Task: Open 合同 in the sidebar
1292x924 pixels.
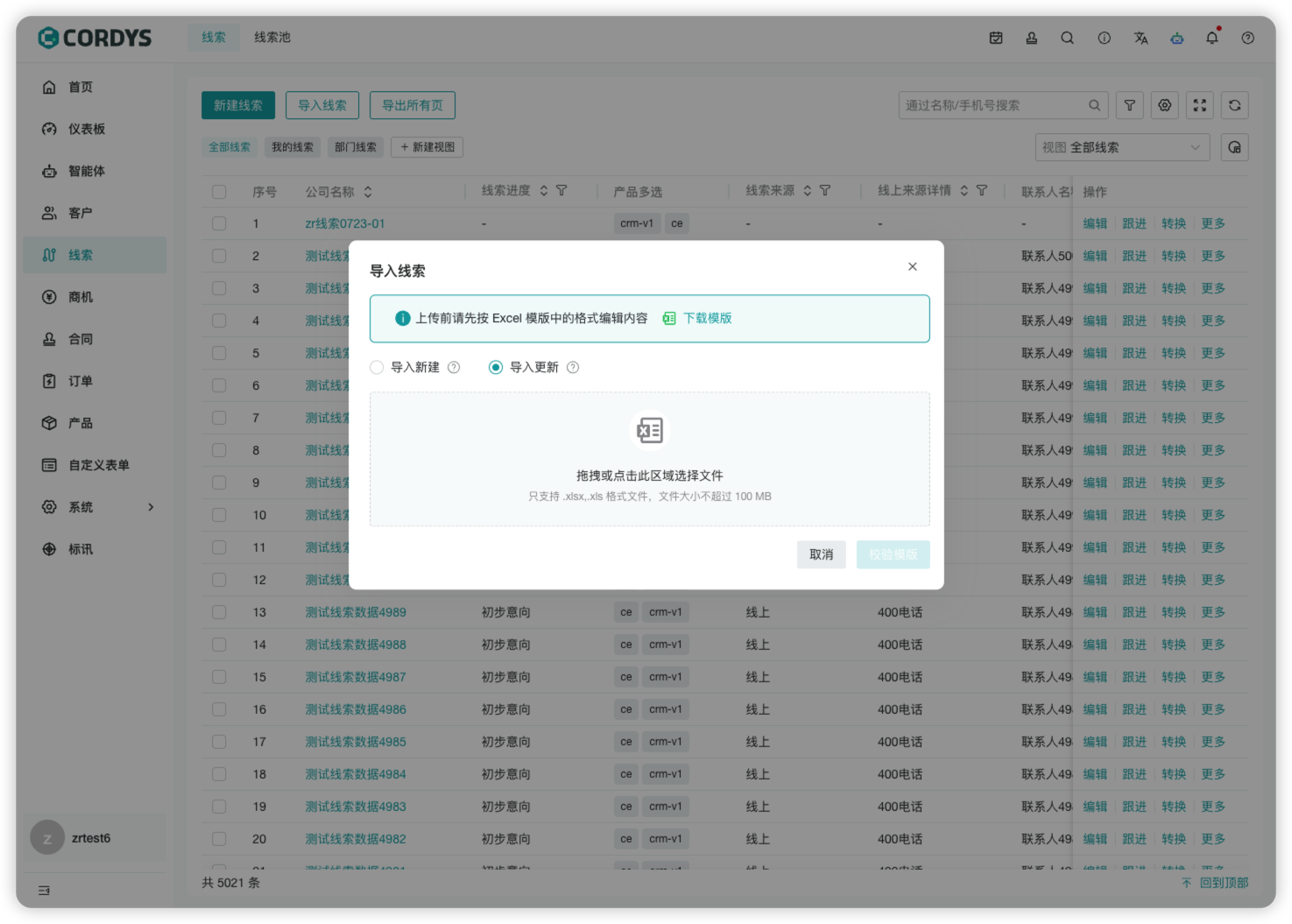Action: tap(95, 339)
